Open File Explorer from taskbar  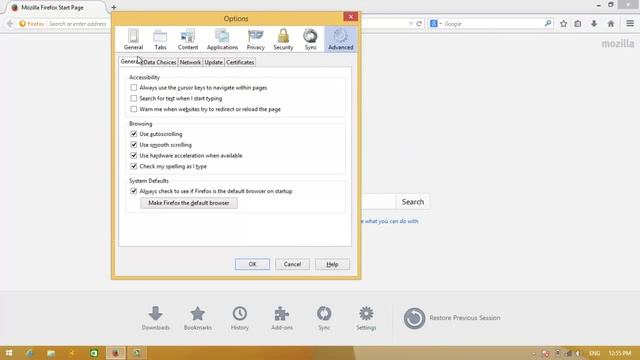[x=51, y=353]
